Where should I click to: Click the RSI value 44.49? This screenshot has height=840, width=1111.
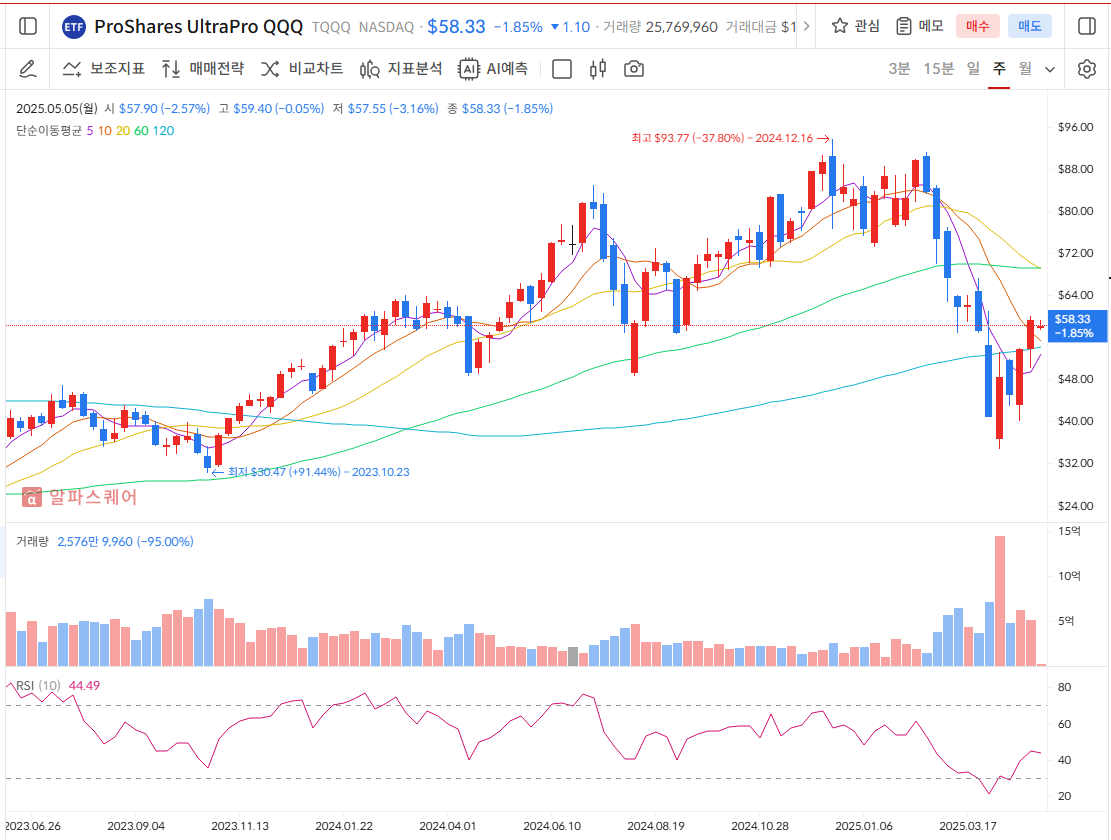84,686
